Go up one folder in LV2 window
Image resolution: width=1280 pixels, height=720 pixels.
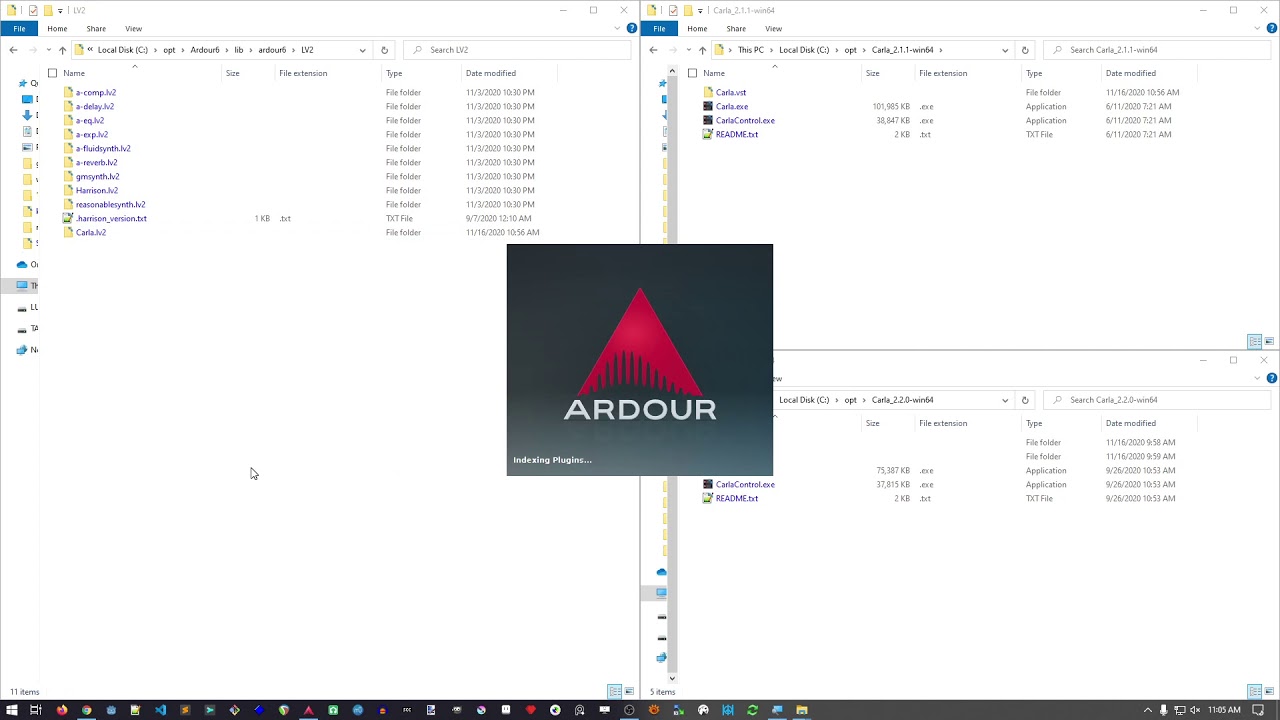pos(62,50)
